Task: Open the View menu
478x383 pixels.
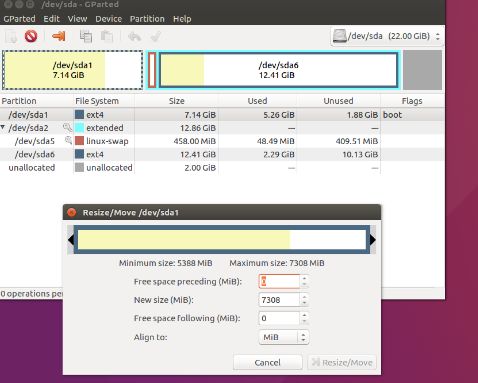Action: (77, 19)
